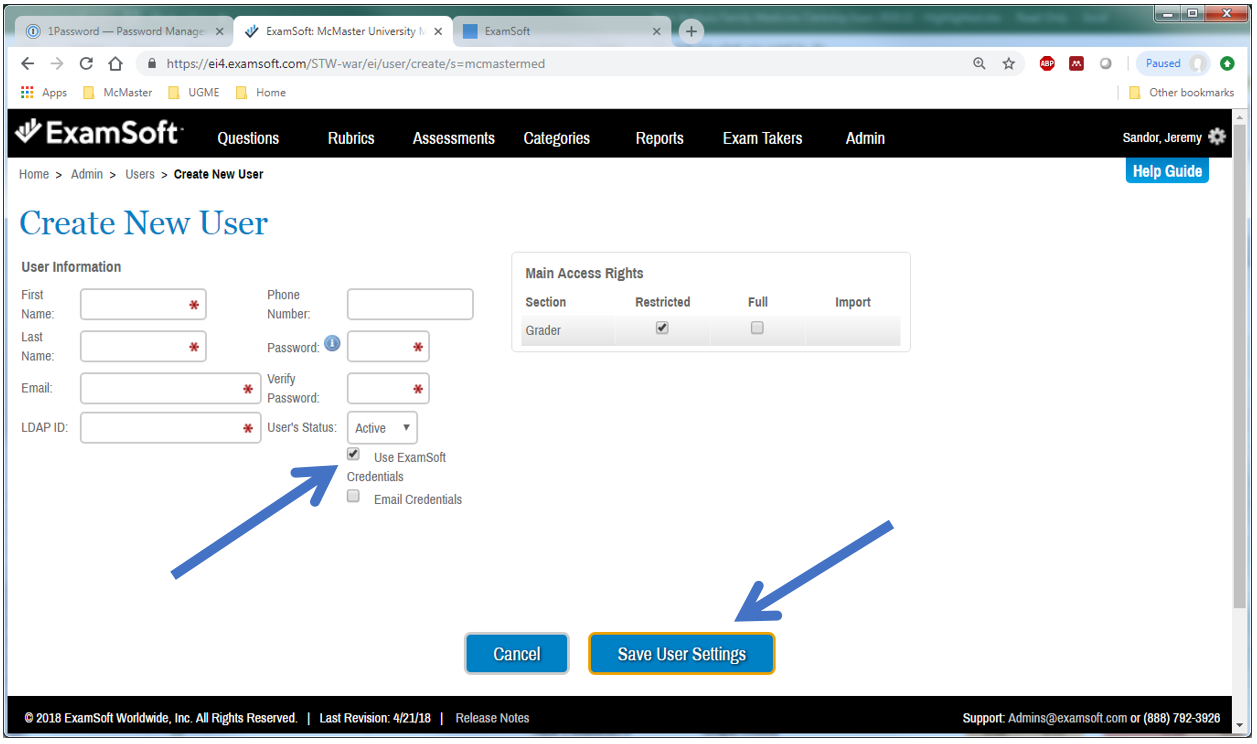The image size is (1257, 744).
Task: Switch to the 1Password browser tab
Action: point(124,31)
